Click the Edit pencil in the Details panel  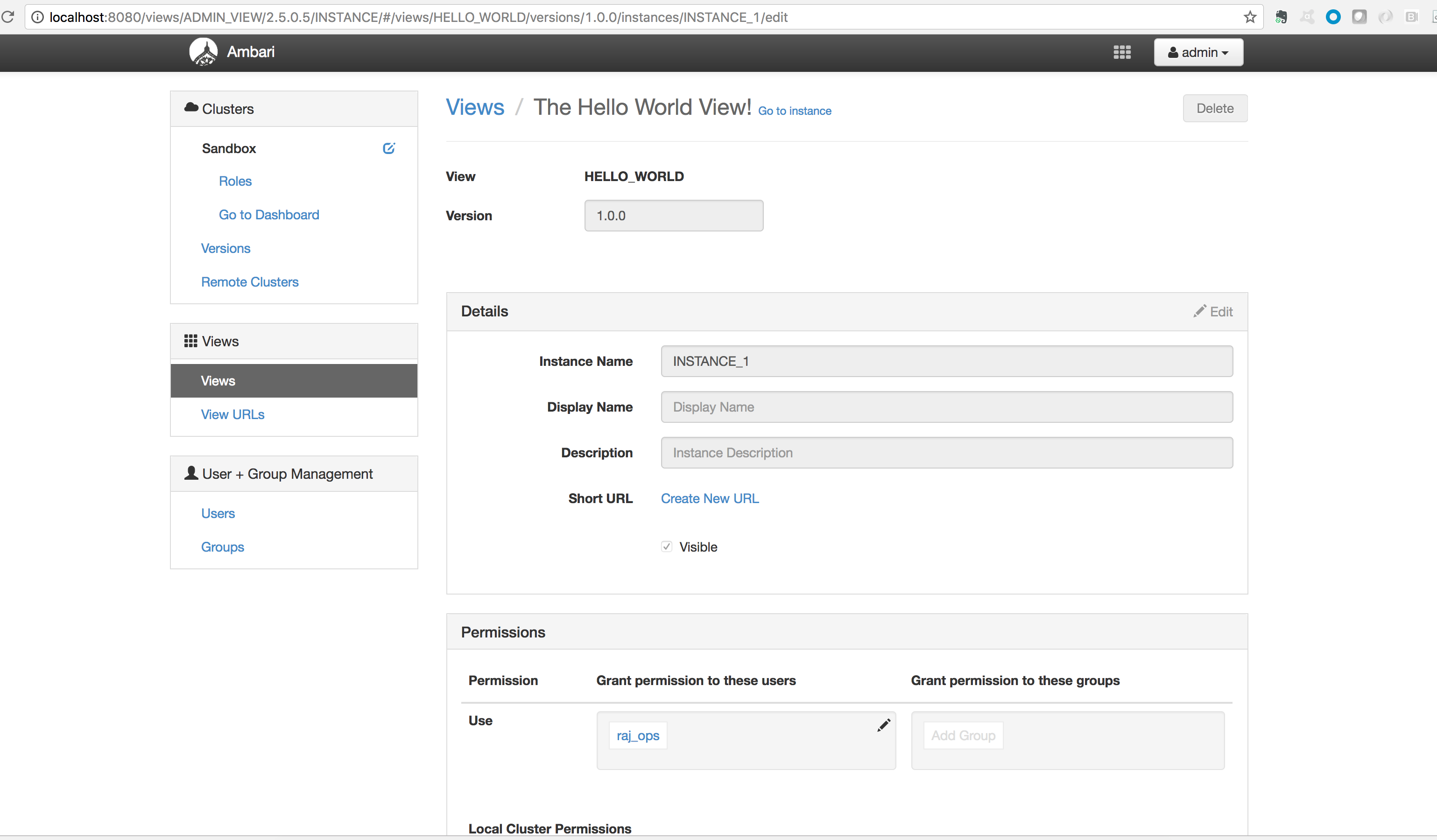click(x=1213, y=311)
